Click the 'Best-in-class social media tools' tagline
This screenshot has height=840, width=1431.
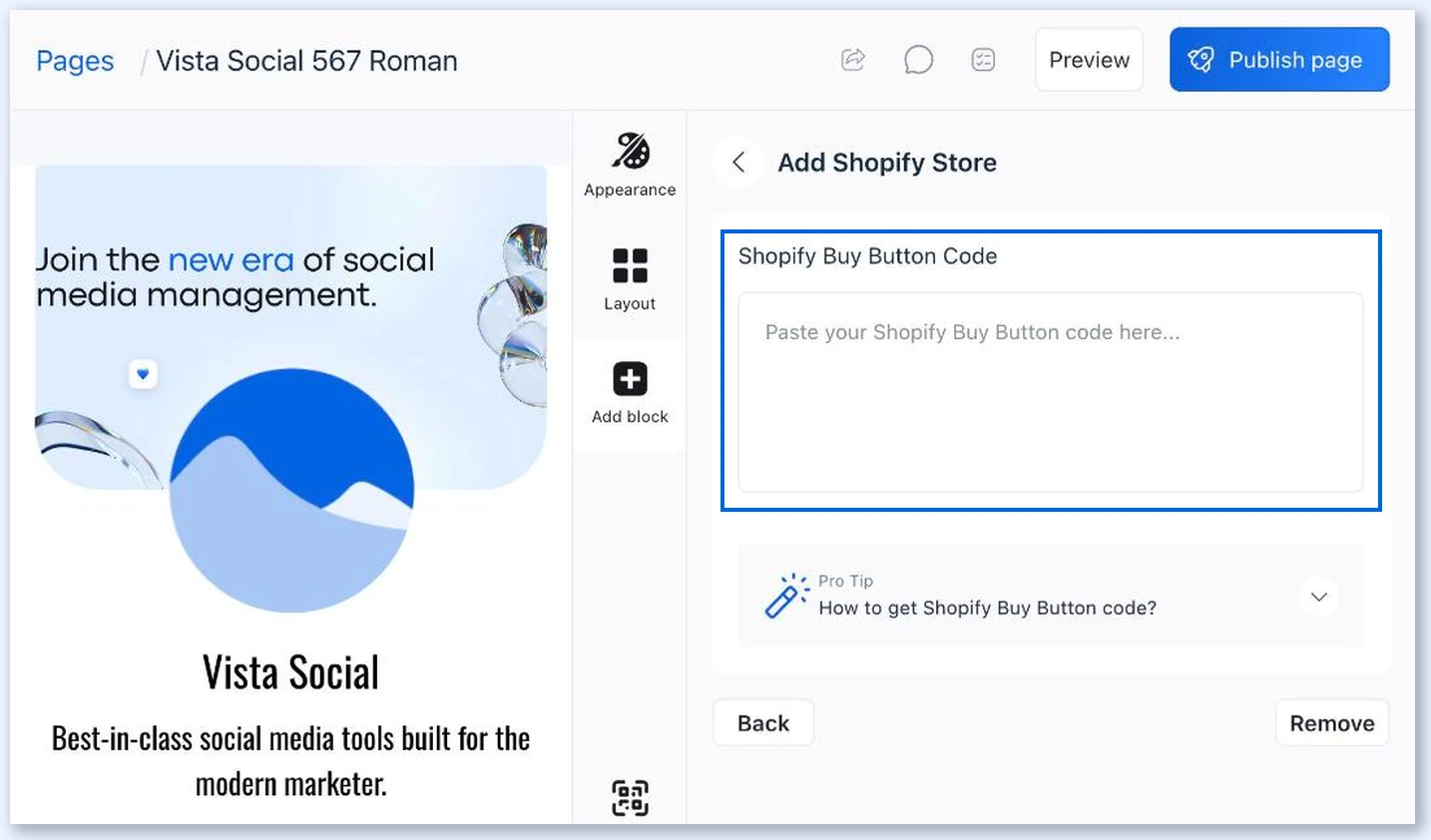pos(290,761)
